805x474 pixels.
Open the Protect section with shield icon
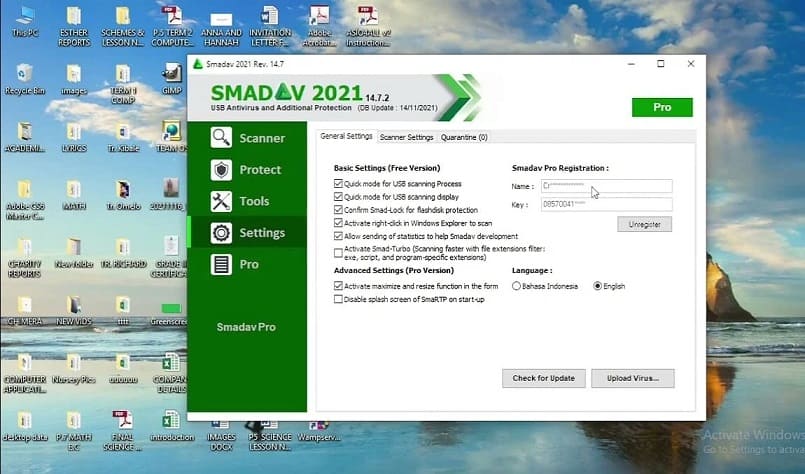[247, 169]
